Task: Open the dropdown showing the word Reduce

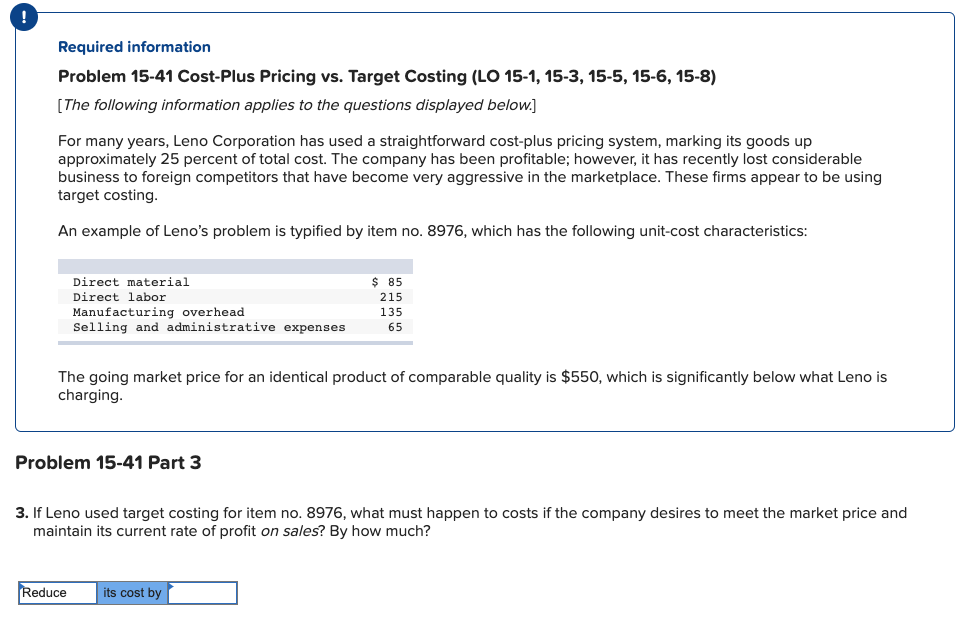Action: point(55,593)
